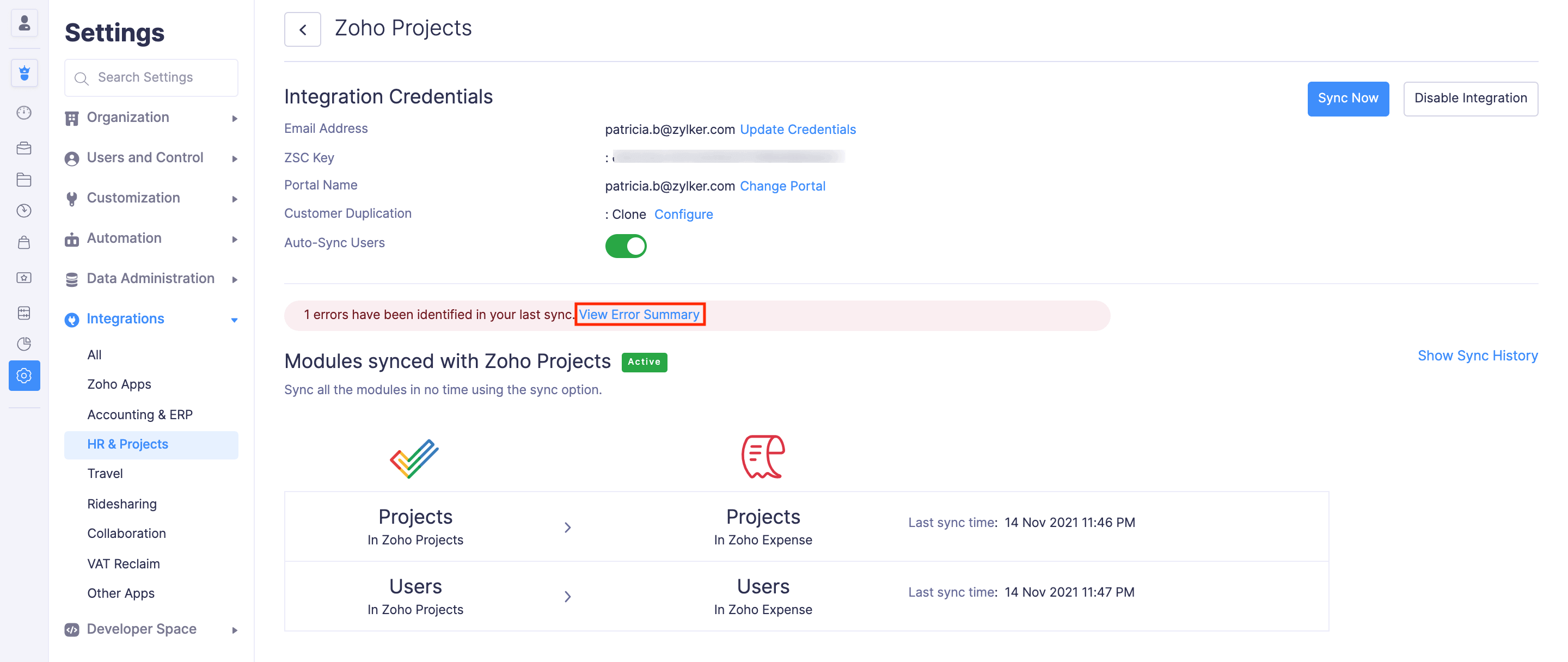1568x662 pixels.
Task: Click the user profile icon at top
Action: [x=24, y=23]
